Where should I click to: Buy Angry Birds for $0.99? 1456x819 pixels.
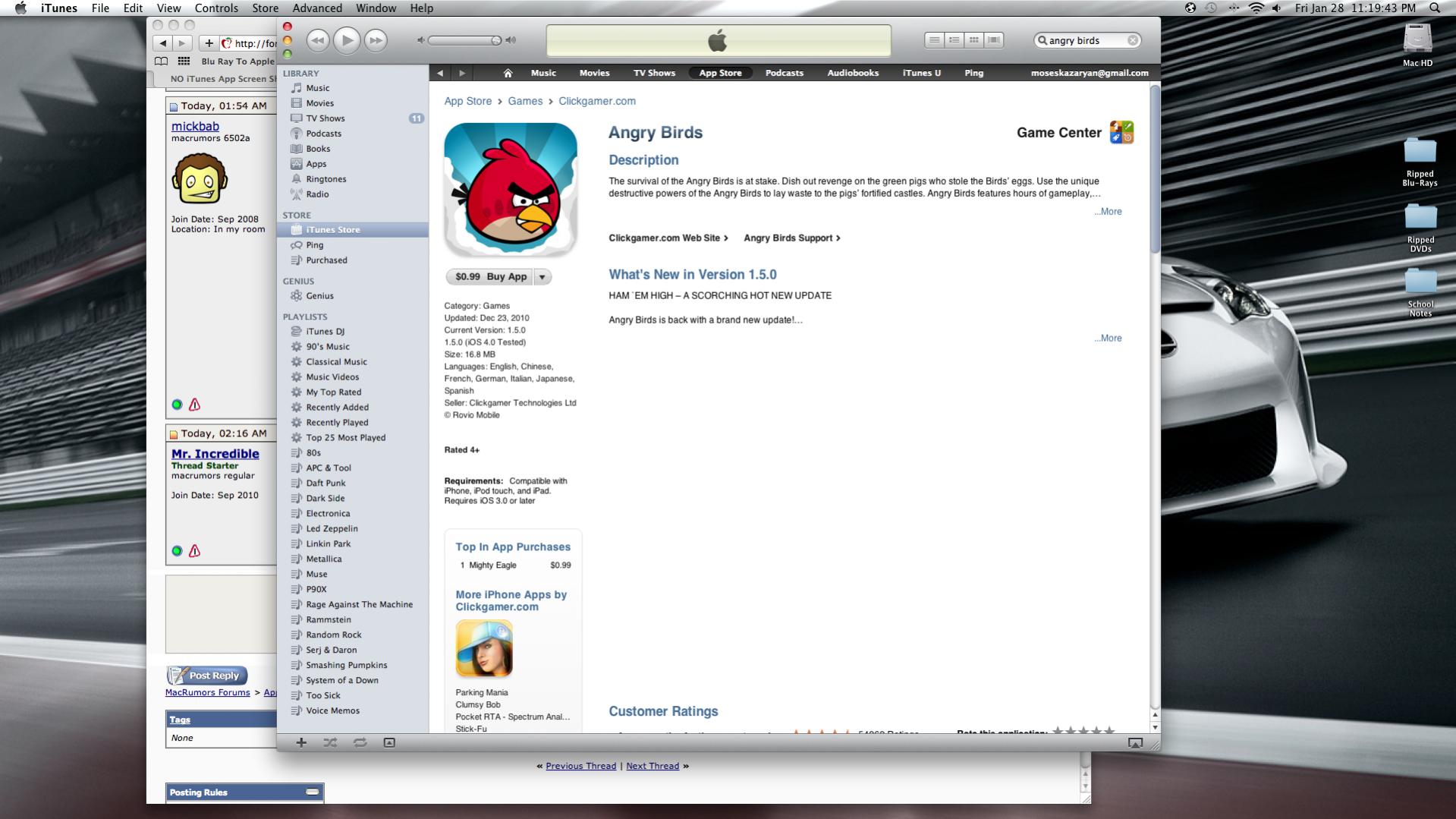[491, 277]
